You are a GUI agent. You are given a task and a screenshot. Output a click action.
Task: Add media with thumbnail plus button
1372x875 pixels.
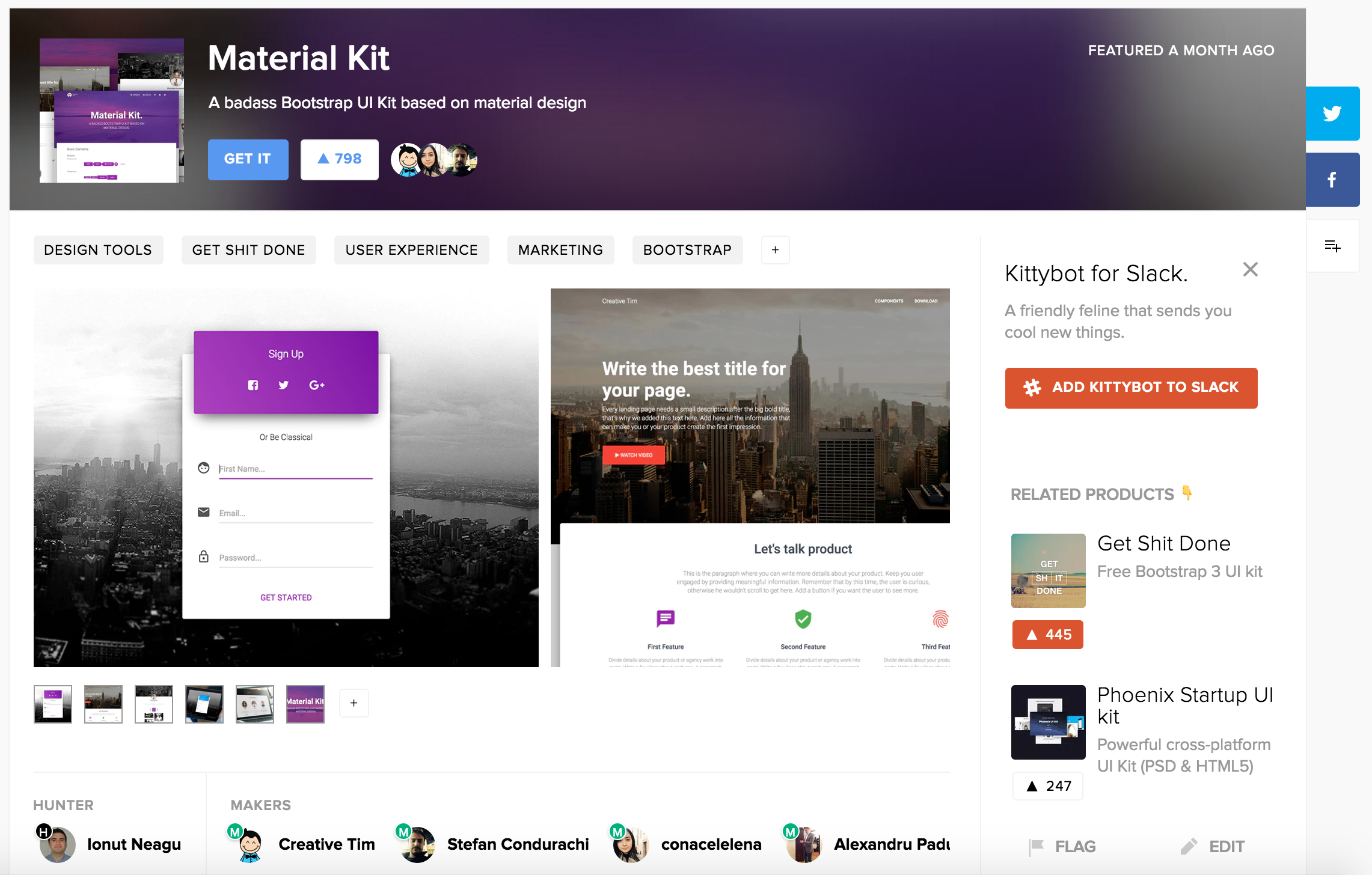click(354, 703)
